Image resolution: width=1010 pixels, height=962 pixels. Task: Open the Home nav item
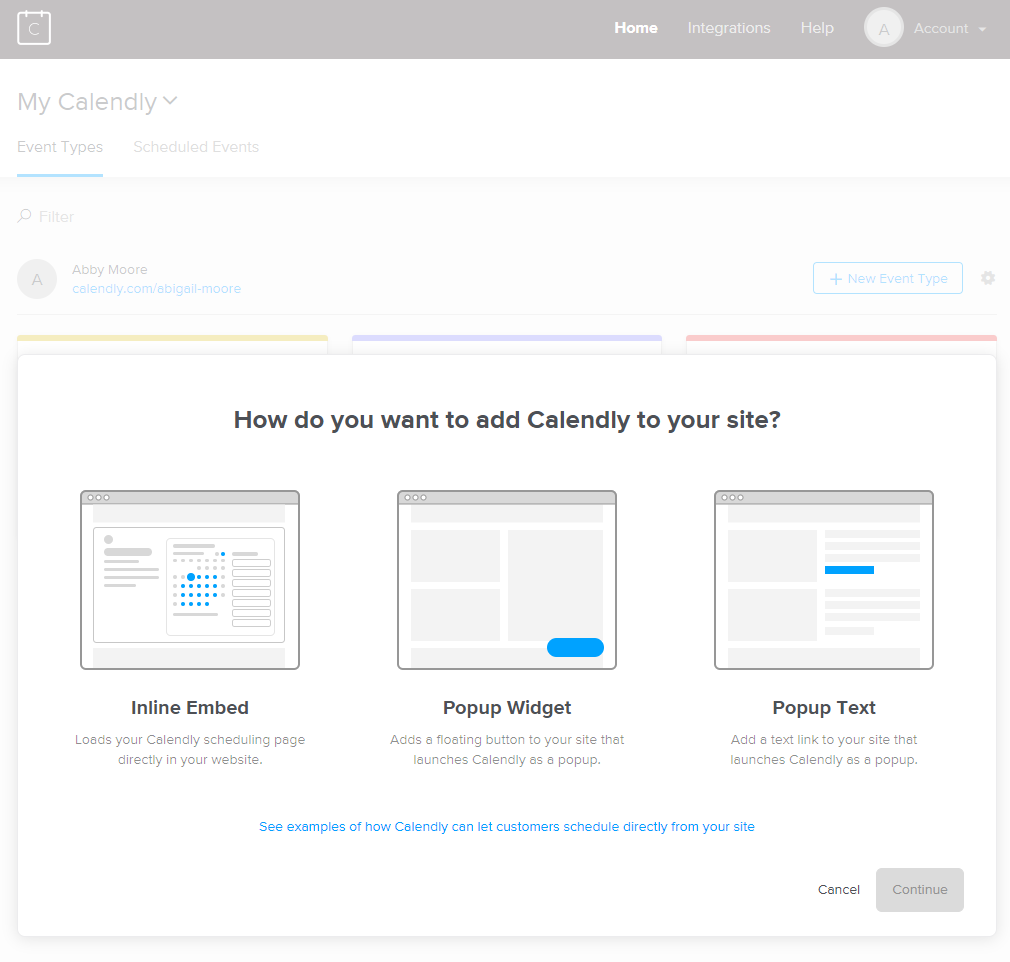click(636, 28)
